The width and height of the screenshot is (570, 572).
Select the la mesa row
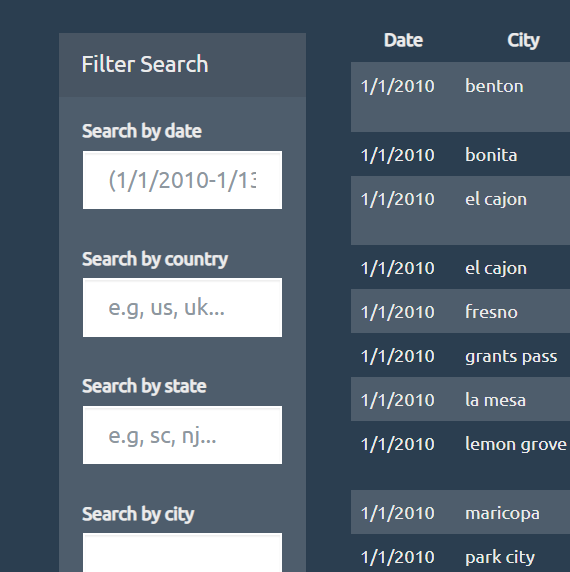(460, 399)
